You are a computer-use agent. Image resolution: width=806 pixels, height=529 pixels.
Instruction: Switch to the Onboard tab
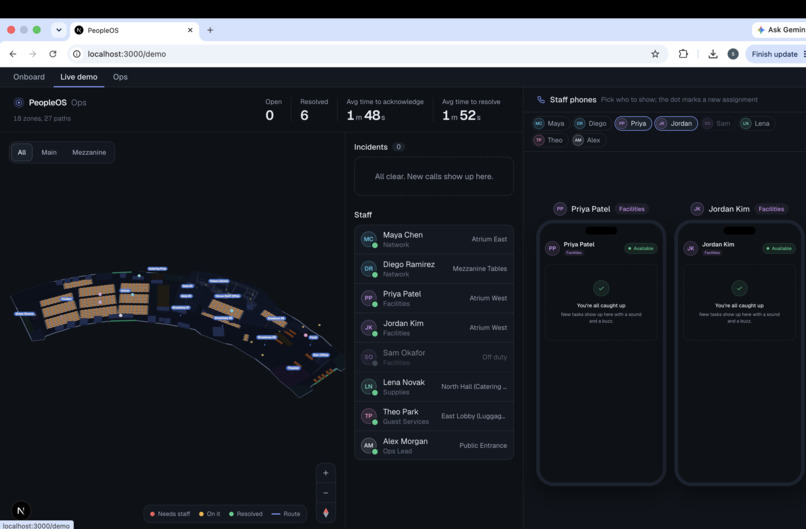(x=29, y=77)
